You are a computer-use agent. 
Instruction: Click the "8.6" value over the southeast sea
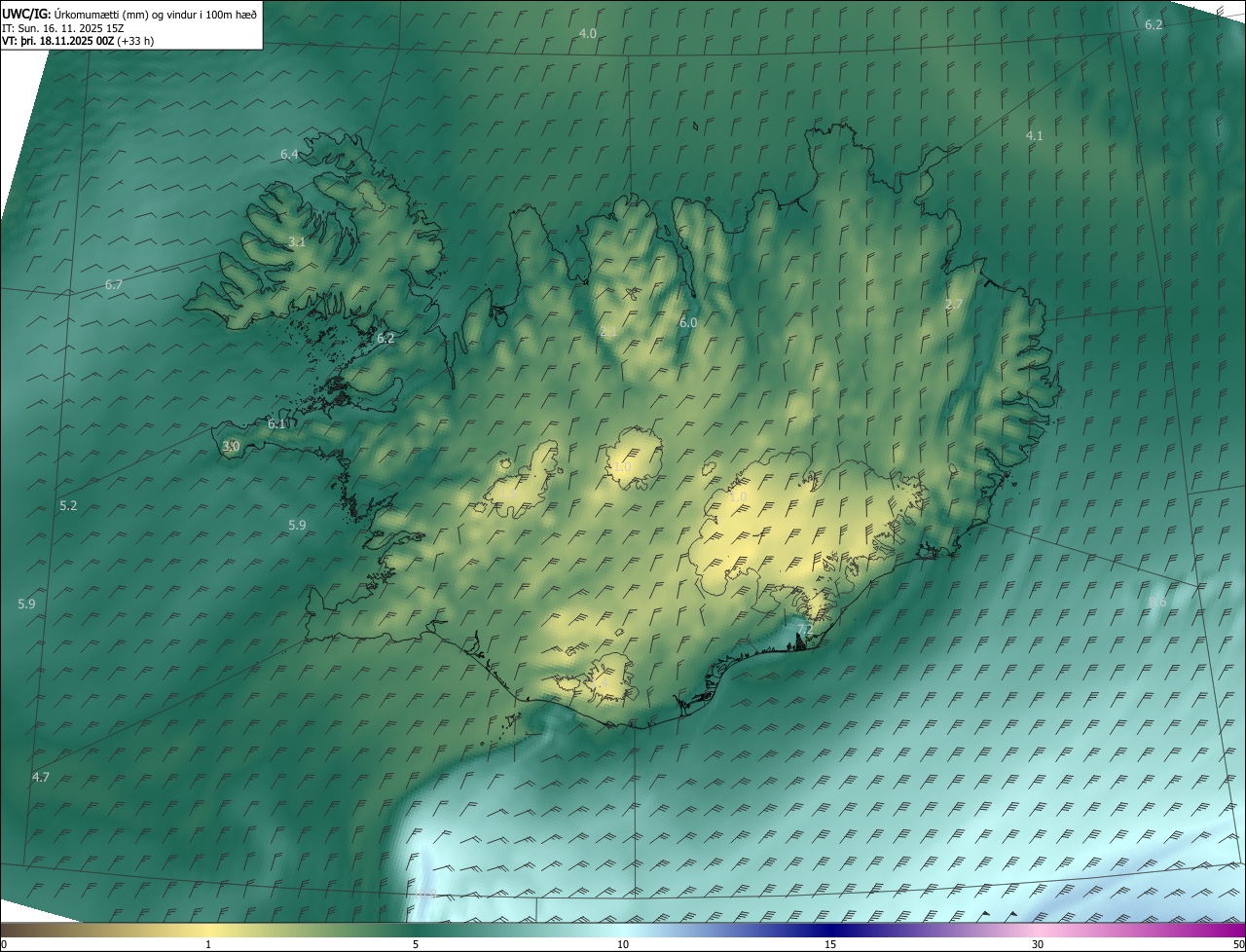1157,602
